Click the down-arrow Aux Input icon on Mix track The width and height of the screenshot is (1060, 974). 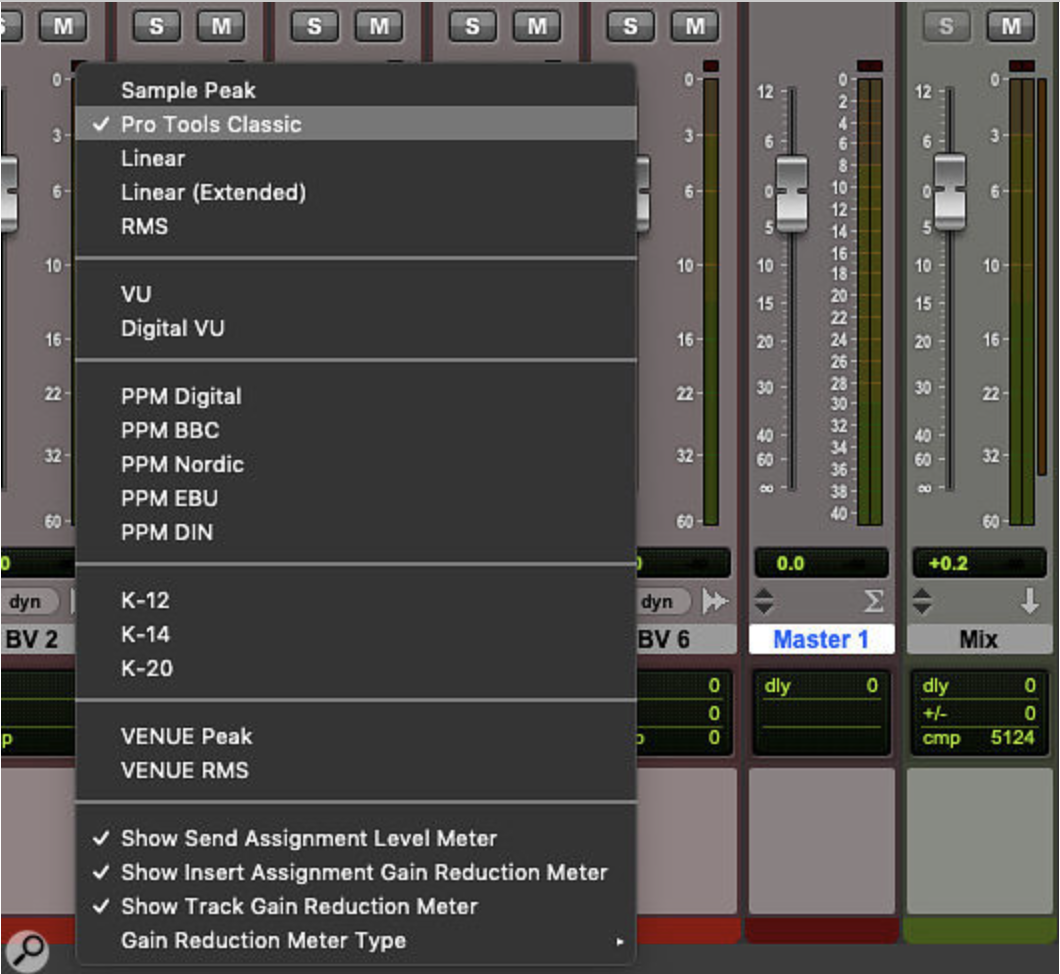click(x=1030, y=600)
